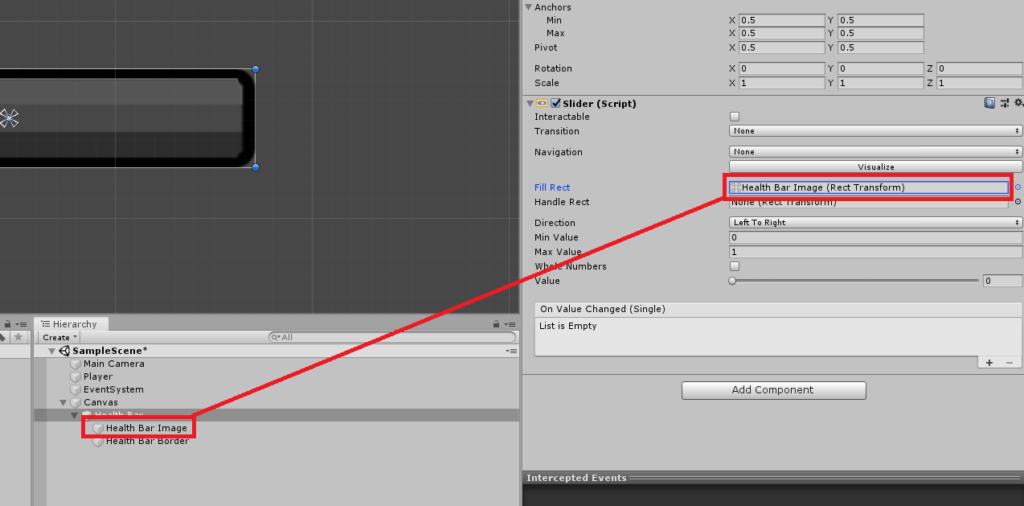Select Health Bar Border in Hierarchy
The height and width of the screenshot is (506, 1024).
tap(147, 441)
